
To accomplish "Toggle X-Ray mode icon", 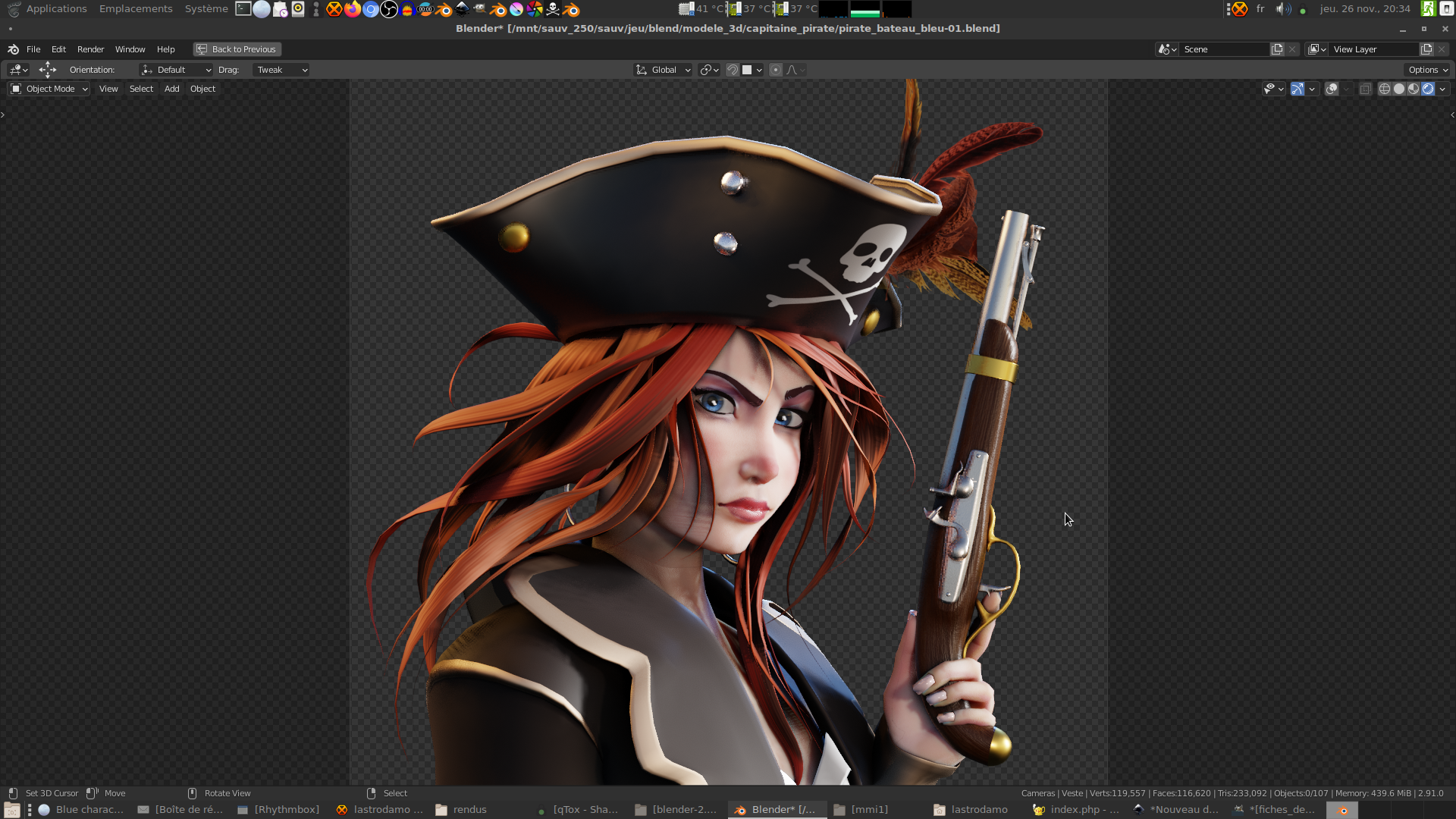I will [x=1365, y=89].
